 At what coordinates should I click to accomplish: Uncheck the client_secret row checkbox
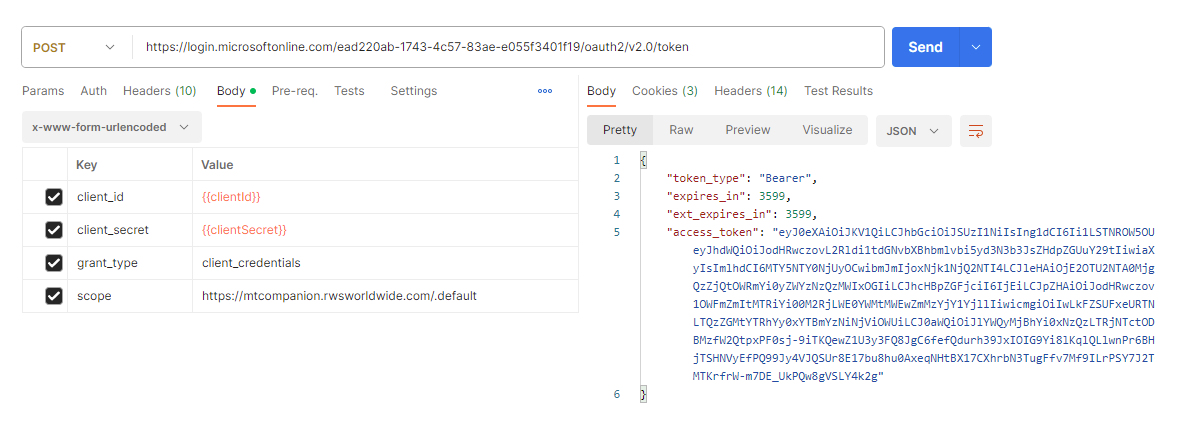point(53,230)
